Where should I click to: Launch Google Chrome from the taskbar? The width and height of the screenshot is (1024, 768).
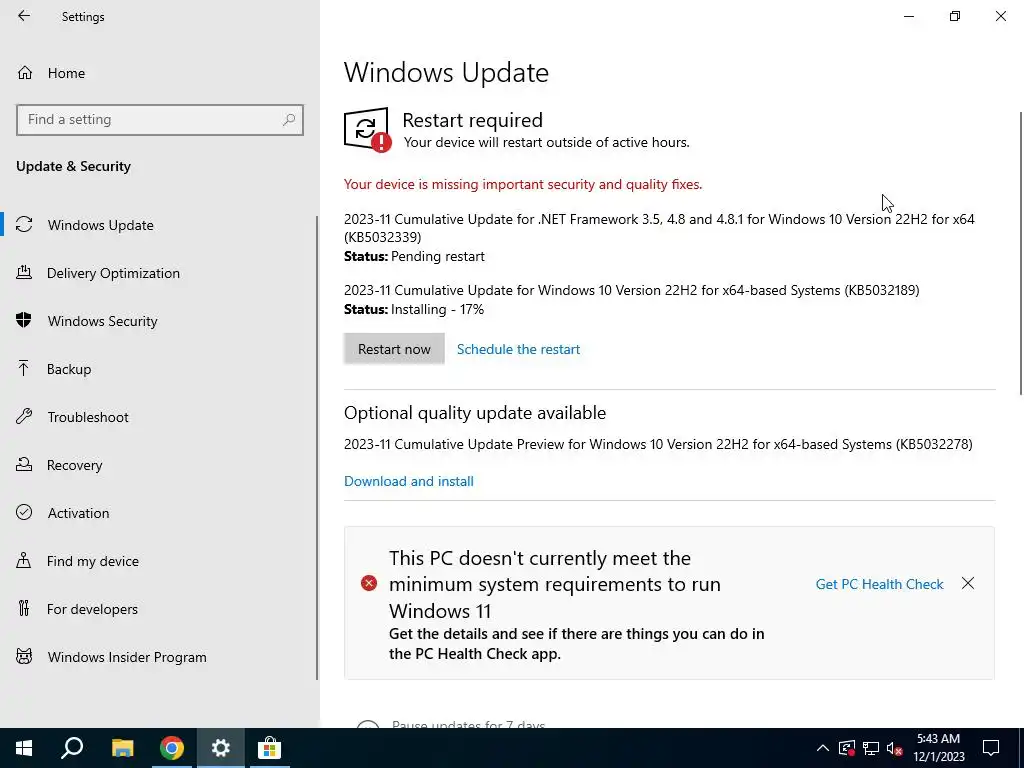coord(172,748)
